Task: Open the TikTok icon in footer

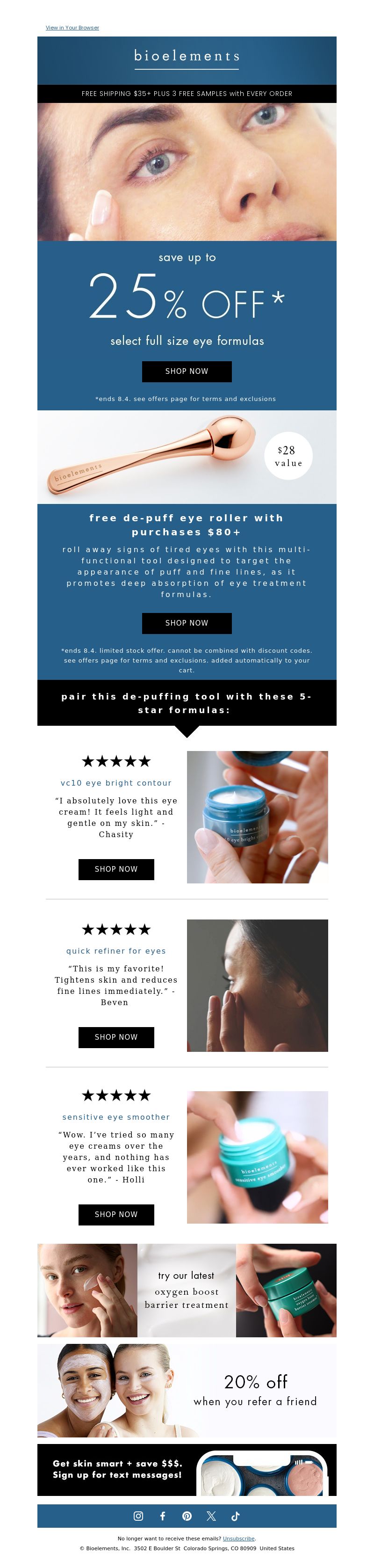Action: click(235, 1516)
